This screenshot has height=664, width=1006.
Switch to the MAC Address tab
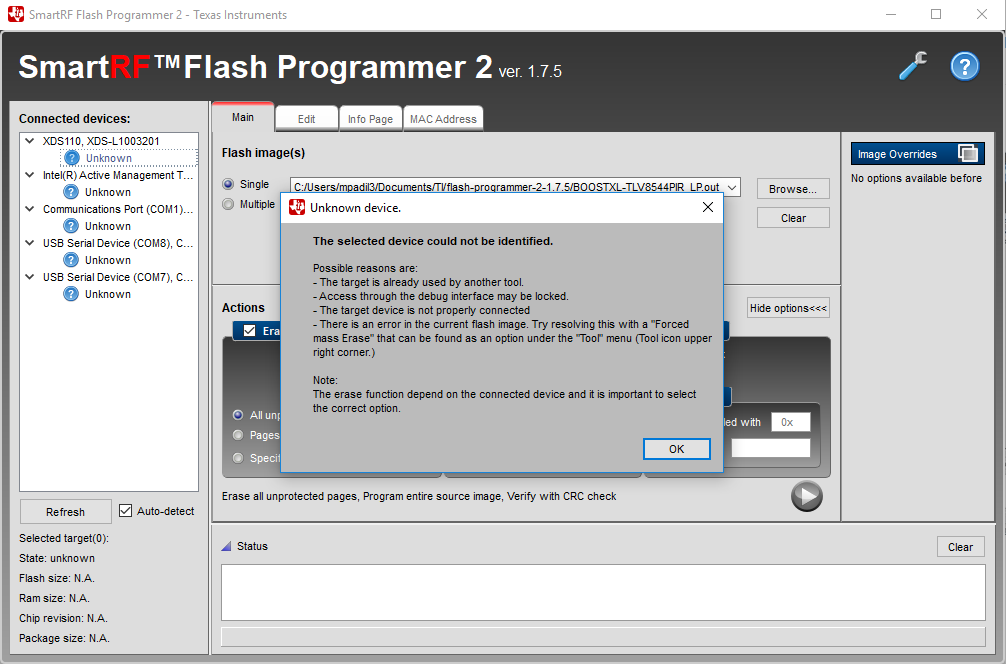coord(443,117)
